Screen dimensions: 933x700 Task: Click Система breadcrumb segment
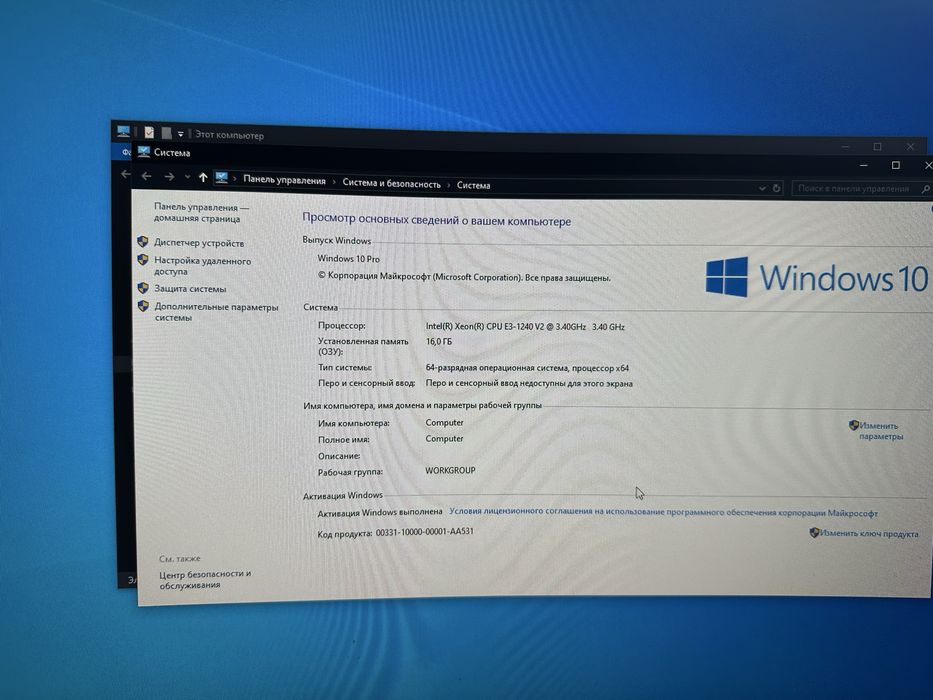pos(474,185)
